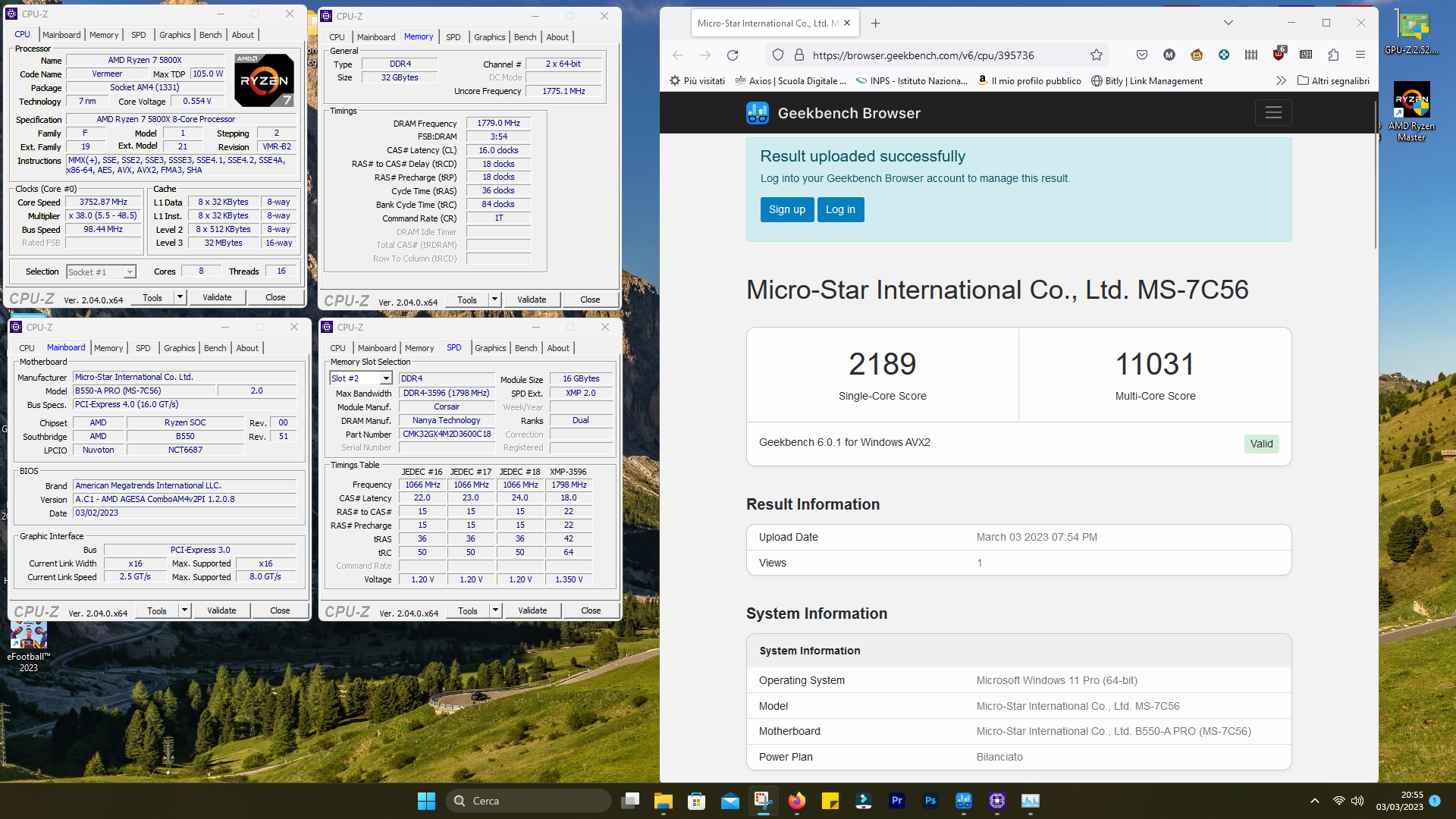
Task: Click Close in the SPD window
Action: pos(591,610)
